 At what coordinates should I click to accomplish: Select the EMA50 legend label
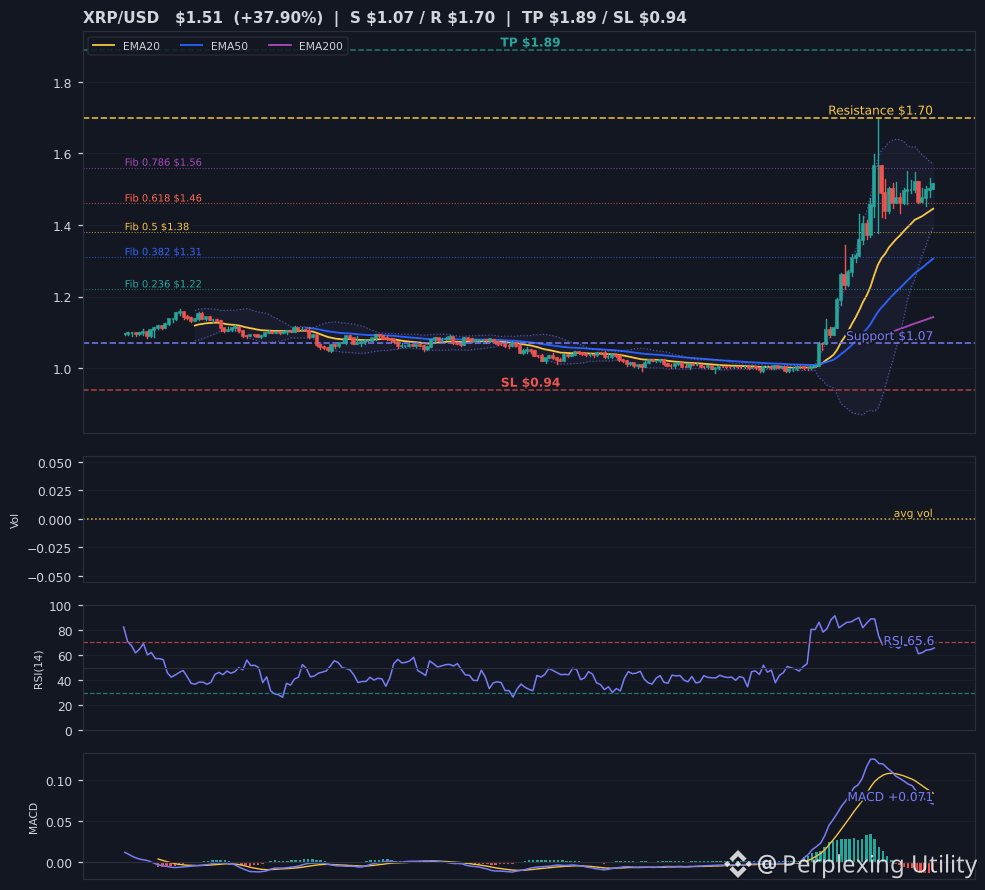tap(229, 46)
